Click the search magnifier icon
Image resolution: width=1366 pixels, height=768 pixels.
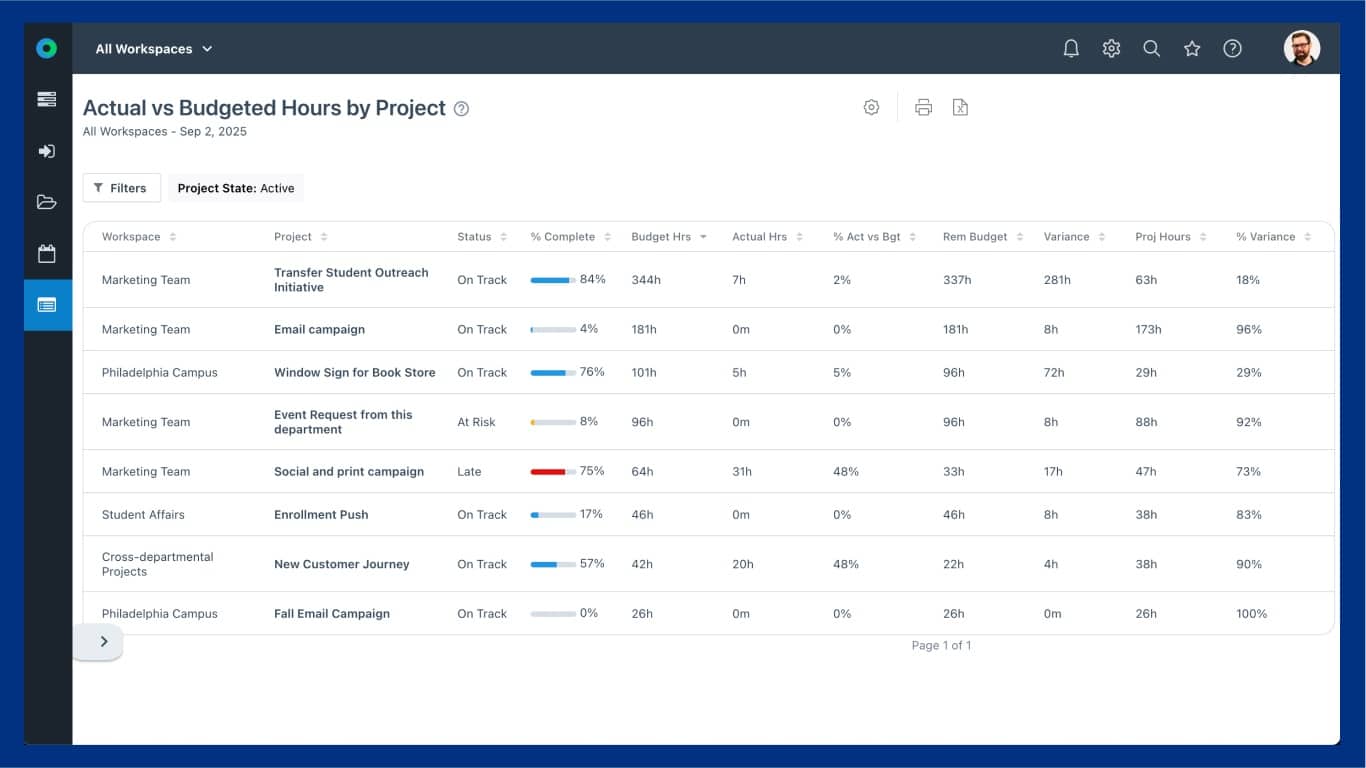[x=1152, y=48]
